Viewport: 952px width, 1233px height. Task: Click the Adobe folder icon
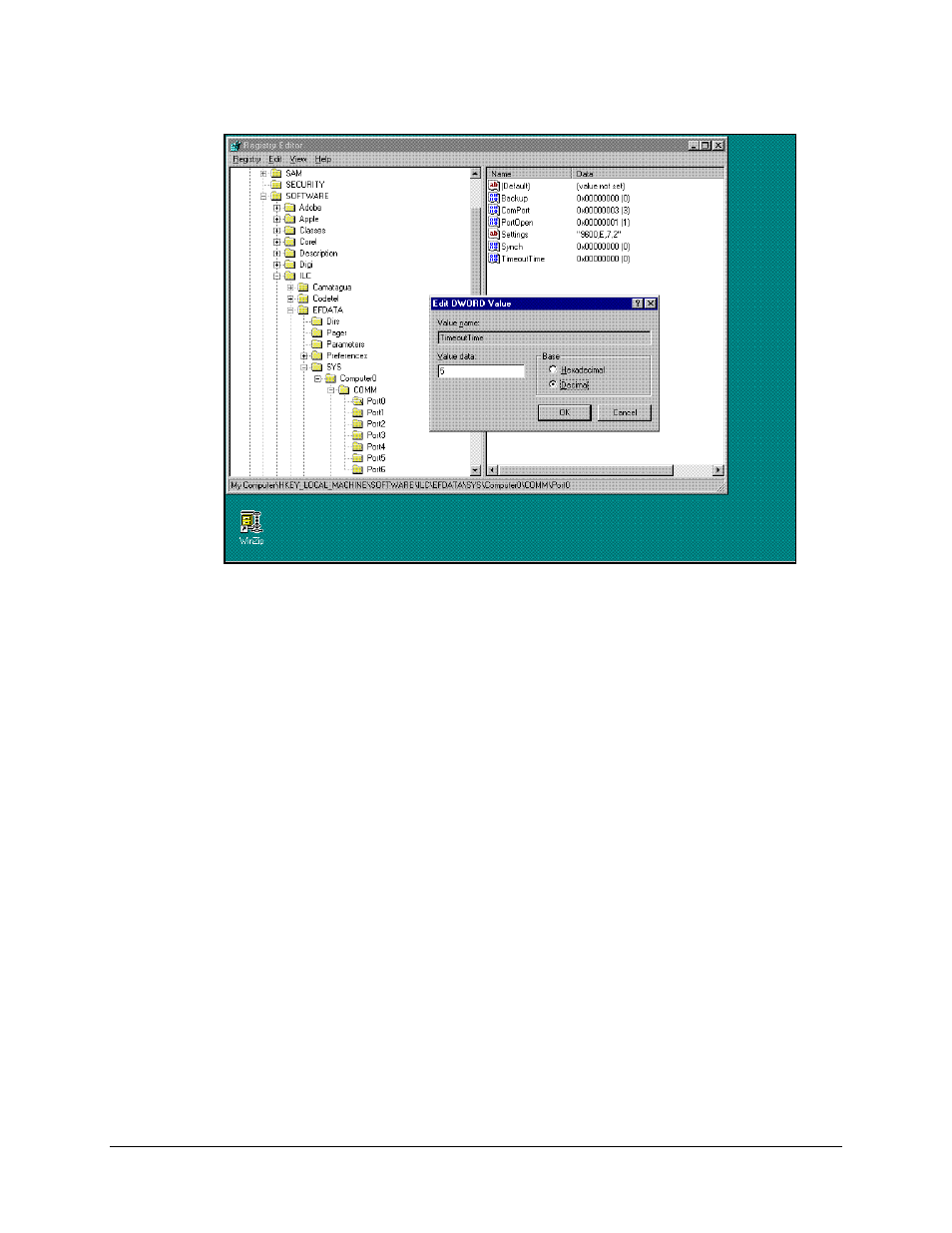click(290, 208)
